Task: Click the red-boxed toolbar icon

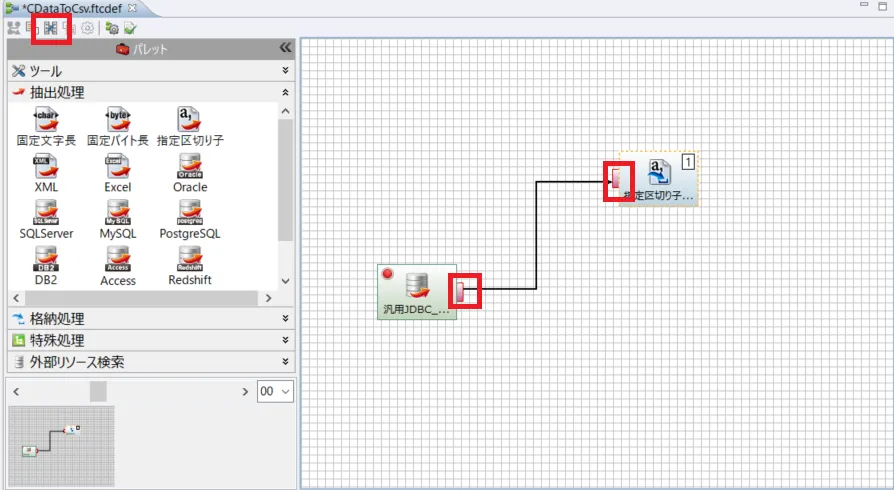Action: coord(50,28)
